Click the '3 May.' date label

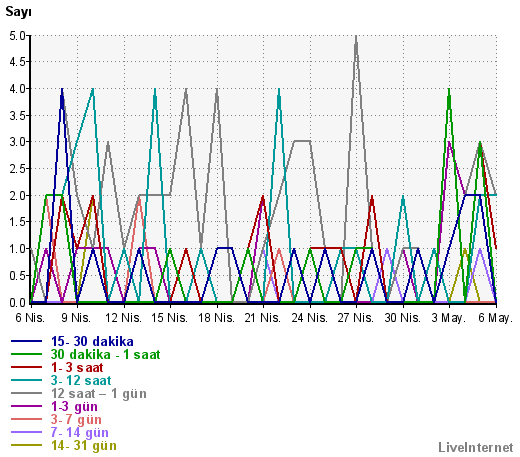point(448,318)
